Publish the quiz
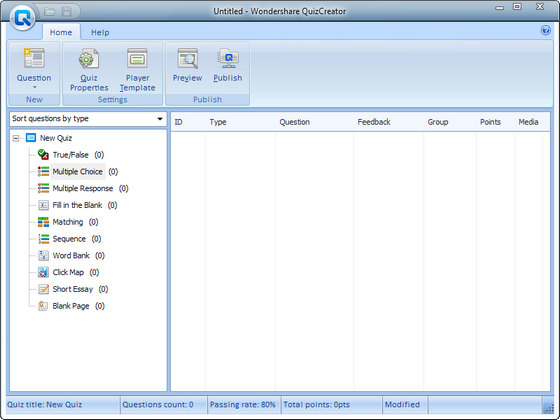This screenshot has height=420, width=560. point(228,65)
